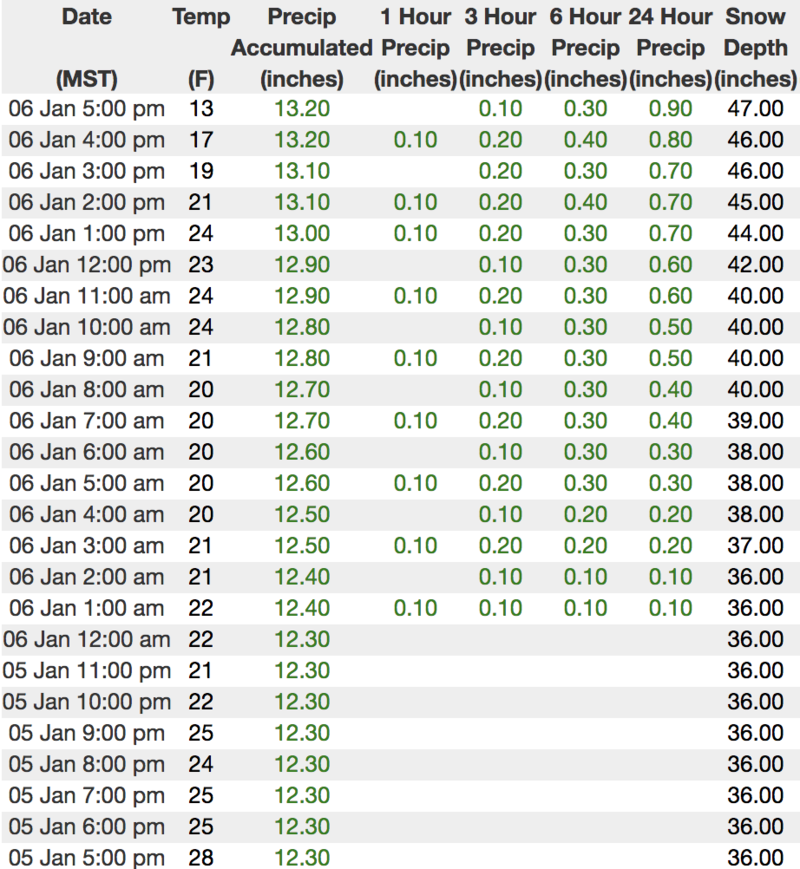Image resolution: width=800 pixels, height=869 pixels.
Task: Click the 05 Jan 5:00 pm date cell
Action: [86, 857]
